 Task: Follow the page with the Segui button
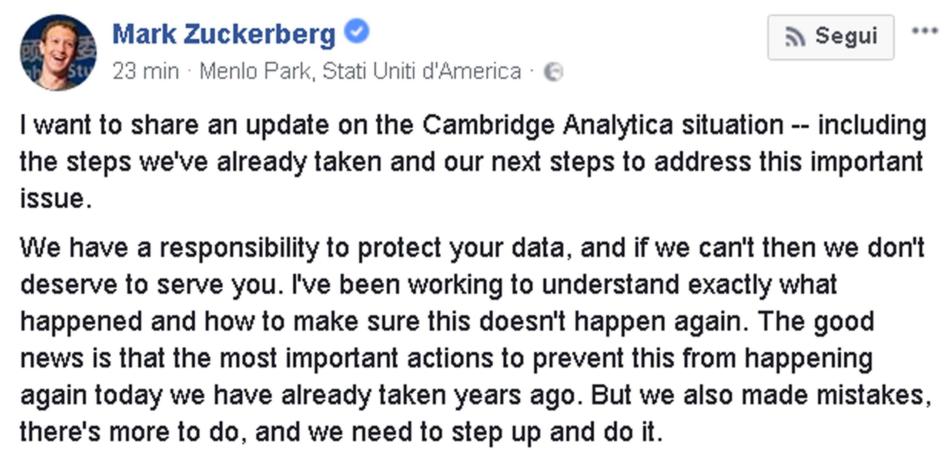coord(831,37)
